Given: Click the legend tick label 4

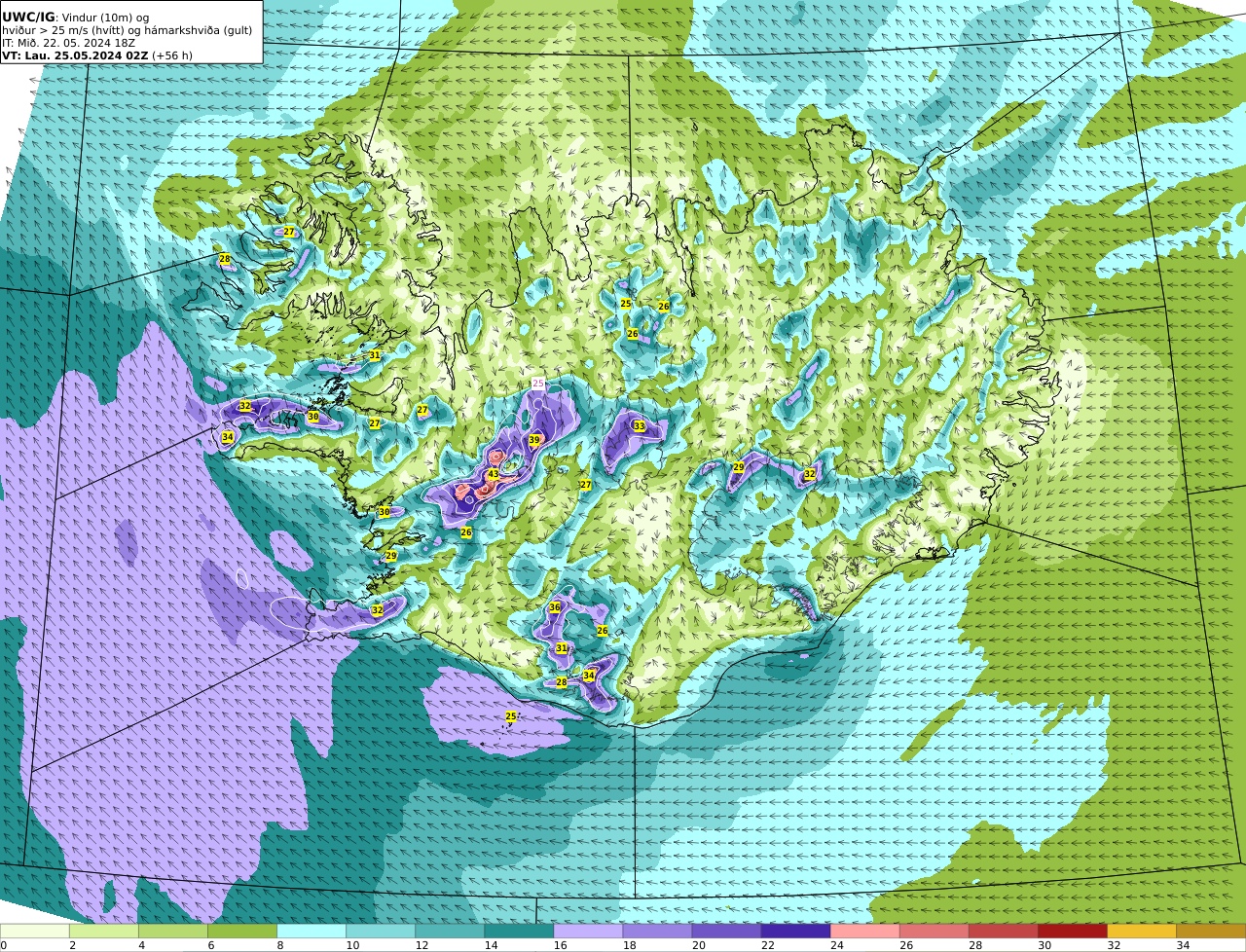Looking at the screenshot, I should (141, 945).
